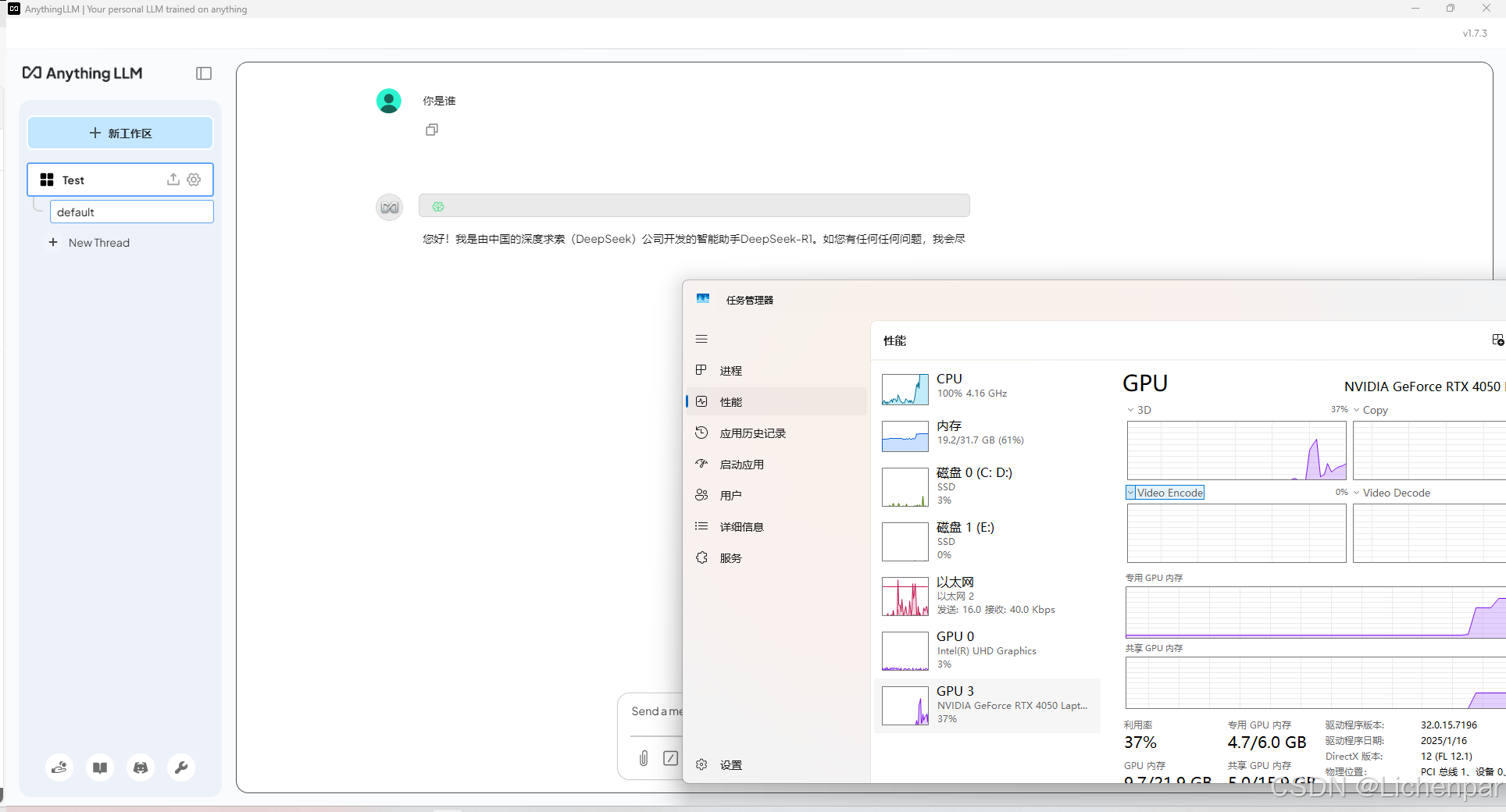Click the Task Manager app icon
Viewport: 1506px width, 812px height.
tap(703, 299)
